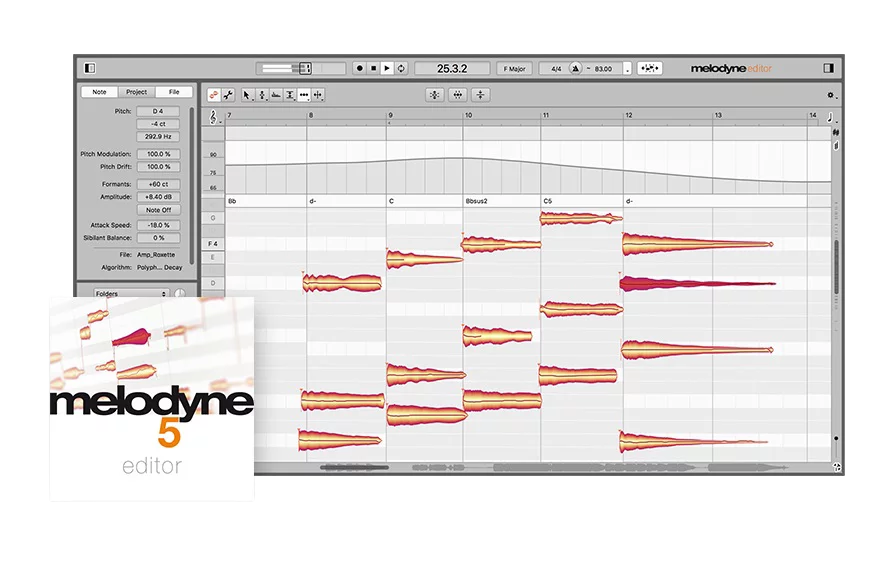Click the Note Off button

coord(158,211)
